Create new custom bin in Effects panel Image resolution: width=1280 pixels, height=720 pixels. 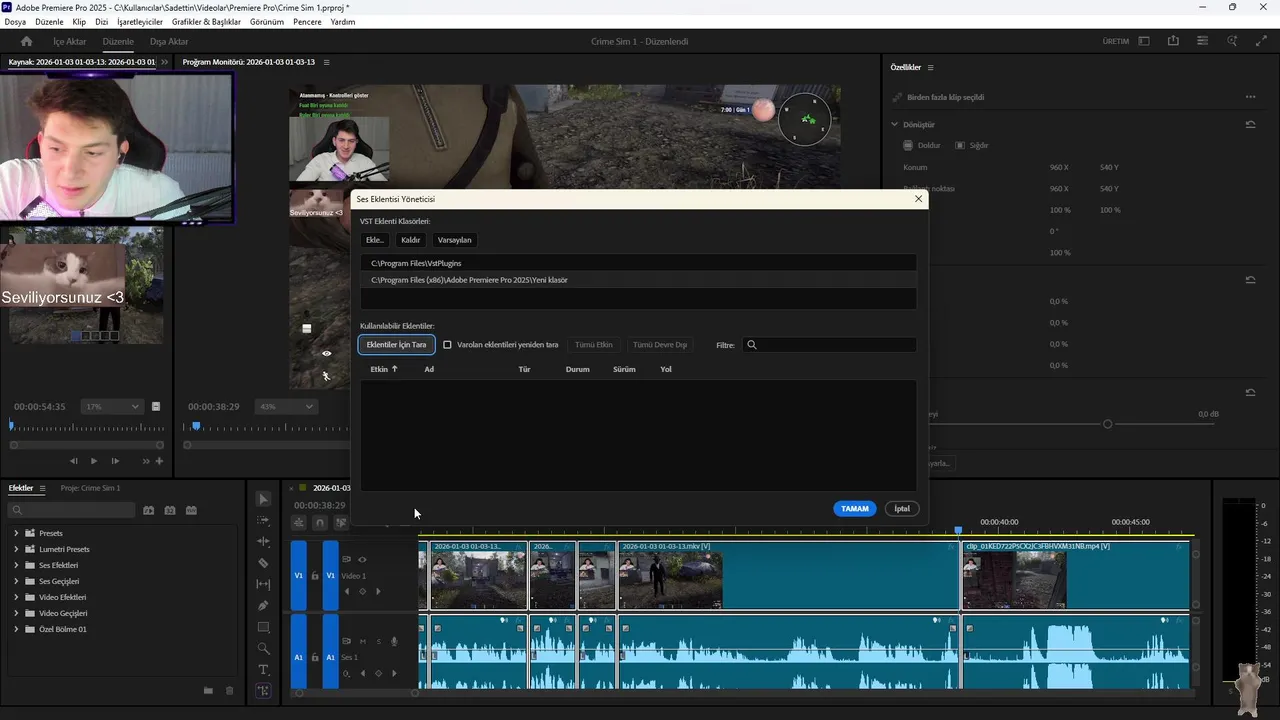(208, 691)
